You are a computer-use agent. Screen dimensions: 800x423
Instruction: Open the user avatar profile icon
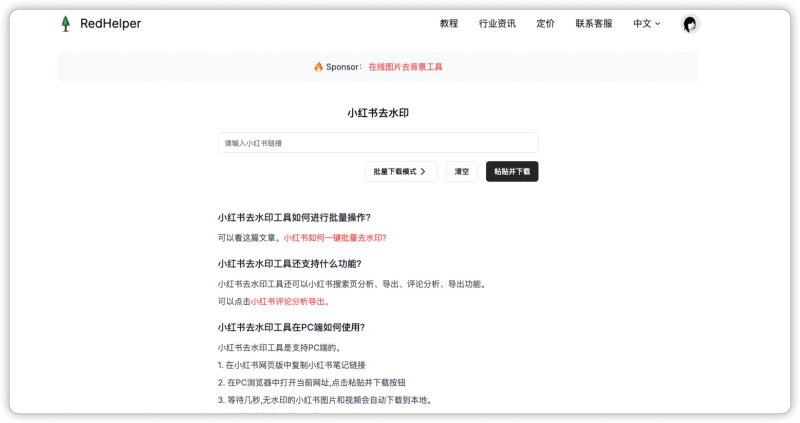tap(690, 24)
